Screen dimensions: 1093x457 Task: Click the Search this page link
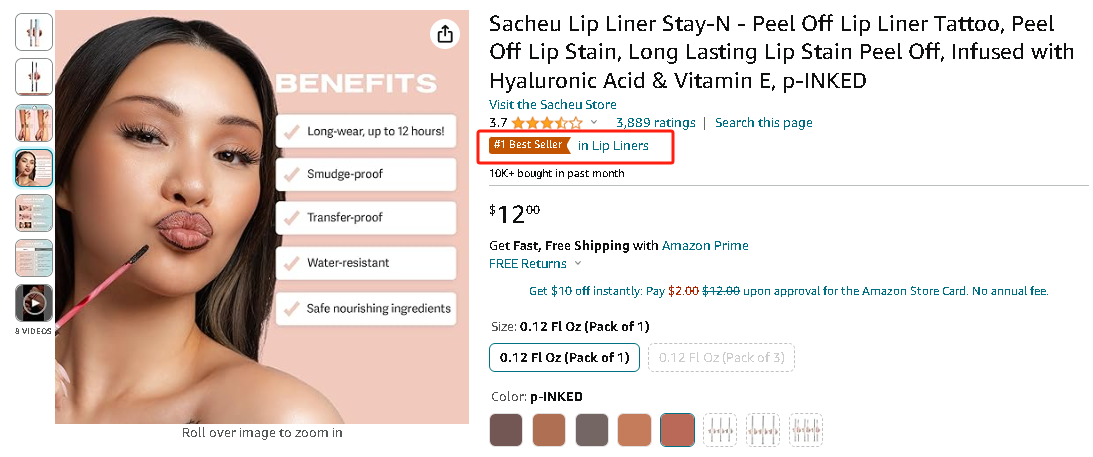point(763,123)
